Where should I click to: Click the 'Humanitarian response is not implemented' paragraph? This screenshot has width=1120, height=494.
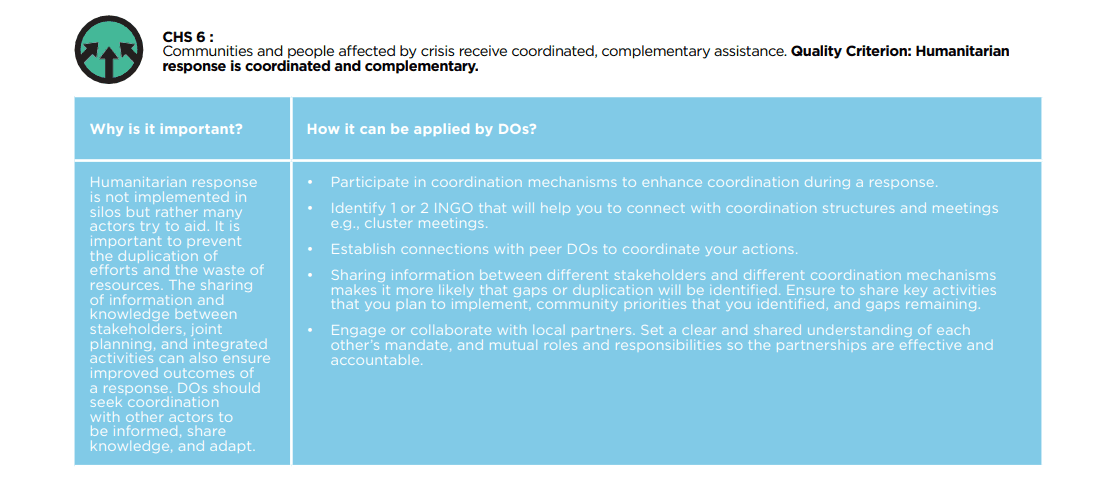point(177,314)
